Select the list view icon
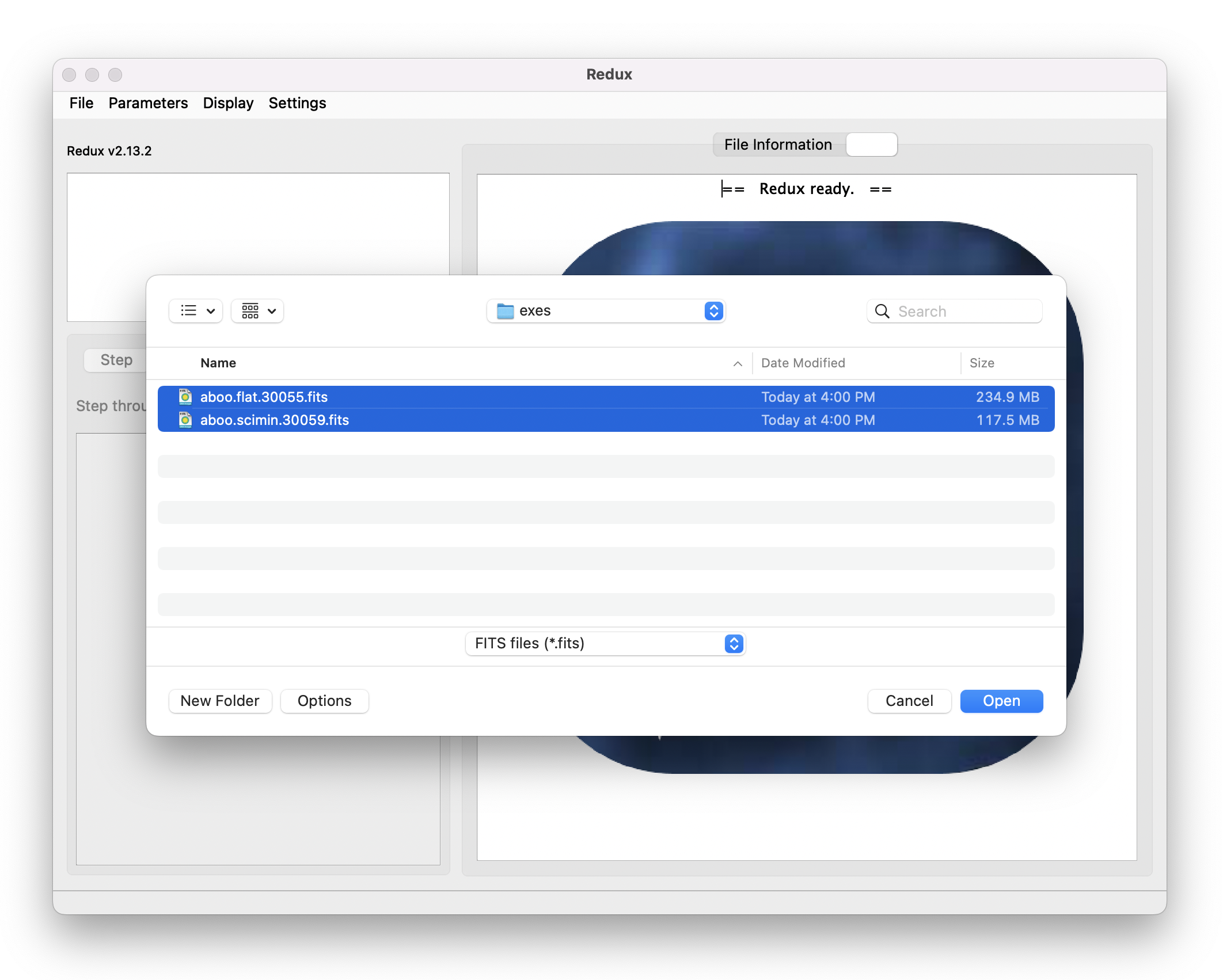1223x980 pixels. tap(188, 311)
